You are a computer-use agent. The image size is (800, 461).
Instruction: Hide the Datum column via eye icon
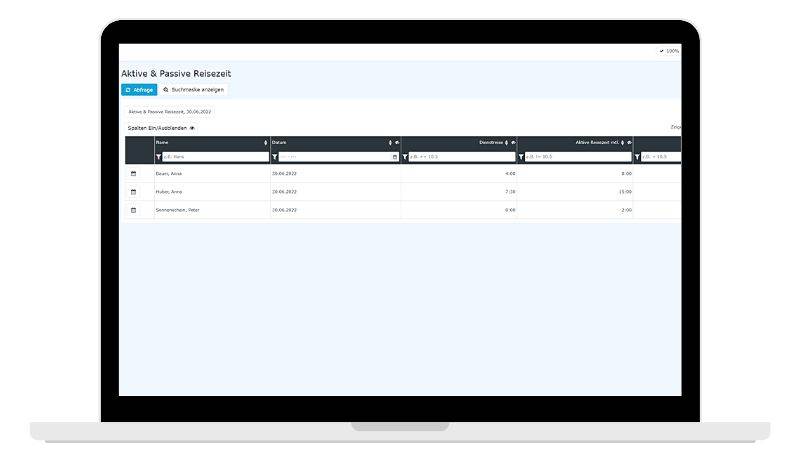pyautogui.click(x=397, y=143)
